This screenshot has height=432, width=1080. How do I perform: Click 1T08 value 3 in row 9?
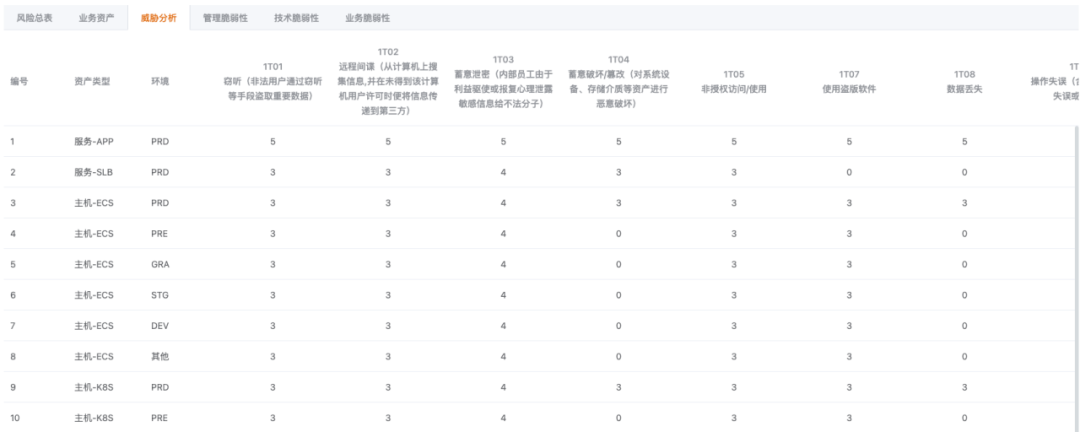[x=964, y=387]
